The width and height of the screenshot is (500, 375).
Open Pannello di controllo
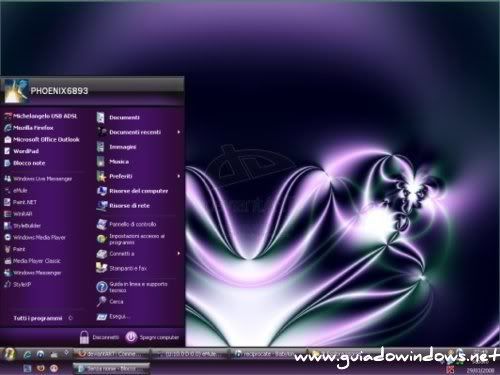coord(126,224)
